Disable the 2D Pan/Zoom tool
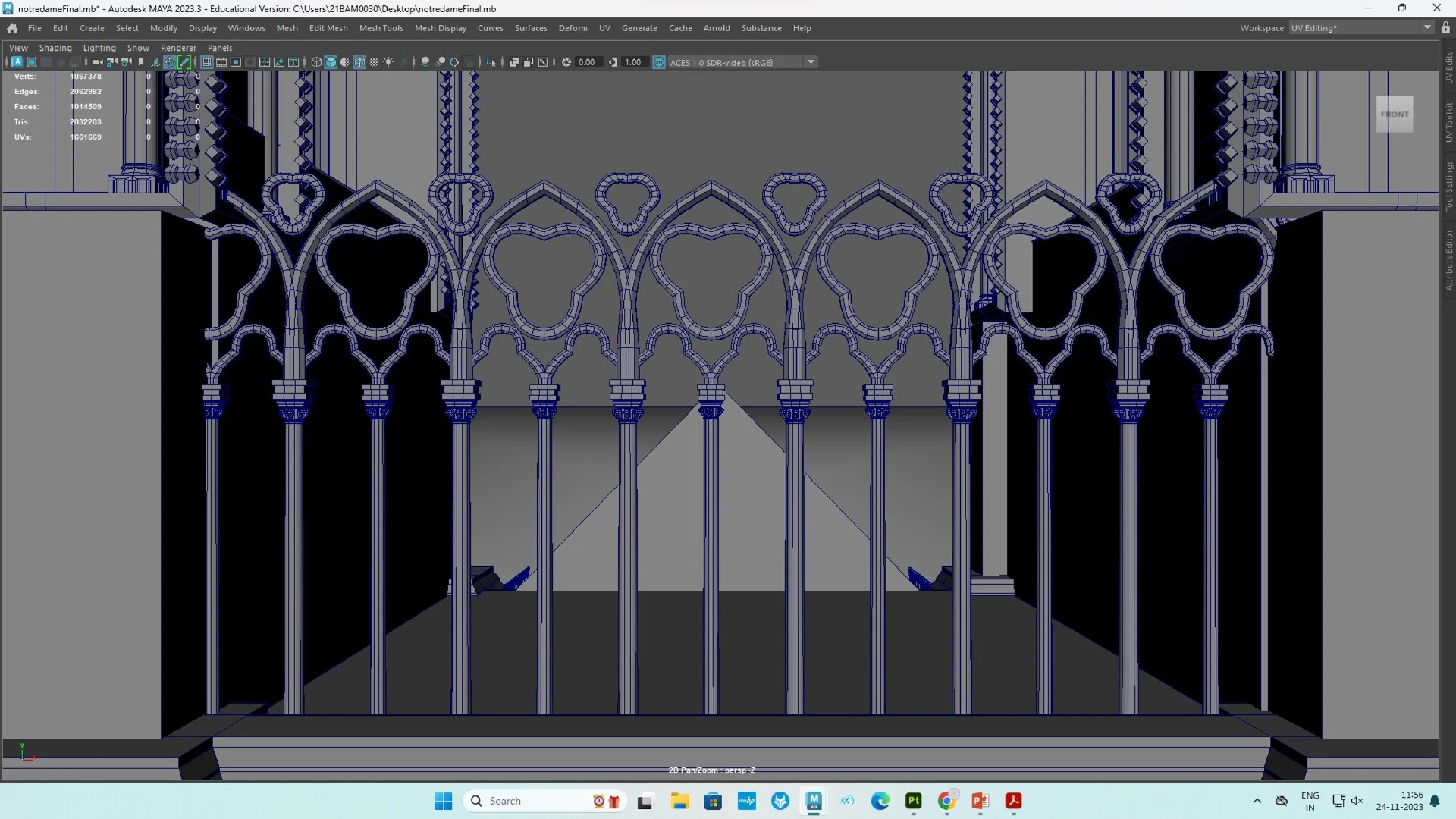This screenshot has width=1456, height=819. coord(170,62)
